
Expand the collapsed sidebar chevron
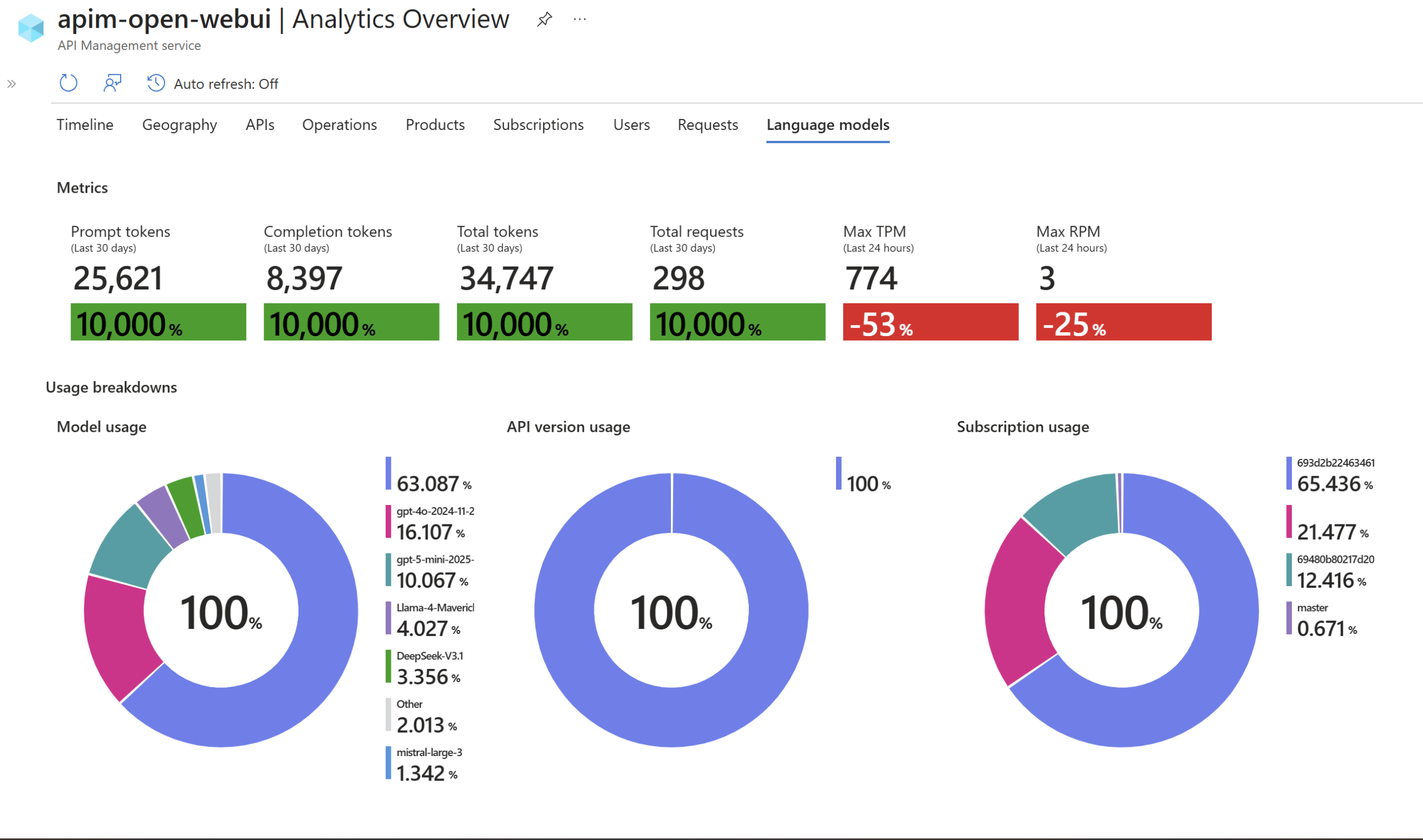[11, 84]
